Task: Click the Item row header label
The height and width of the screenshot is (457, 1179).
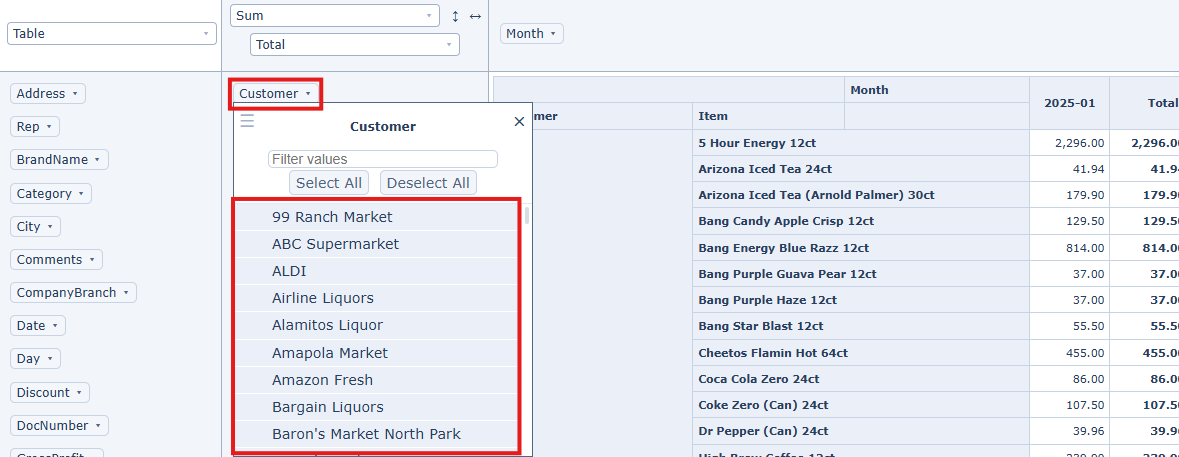Action: [x=713, y=117]
